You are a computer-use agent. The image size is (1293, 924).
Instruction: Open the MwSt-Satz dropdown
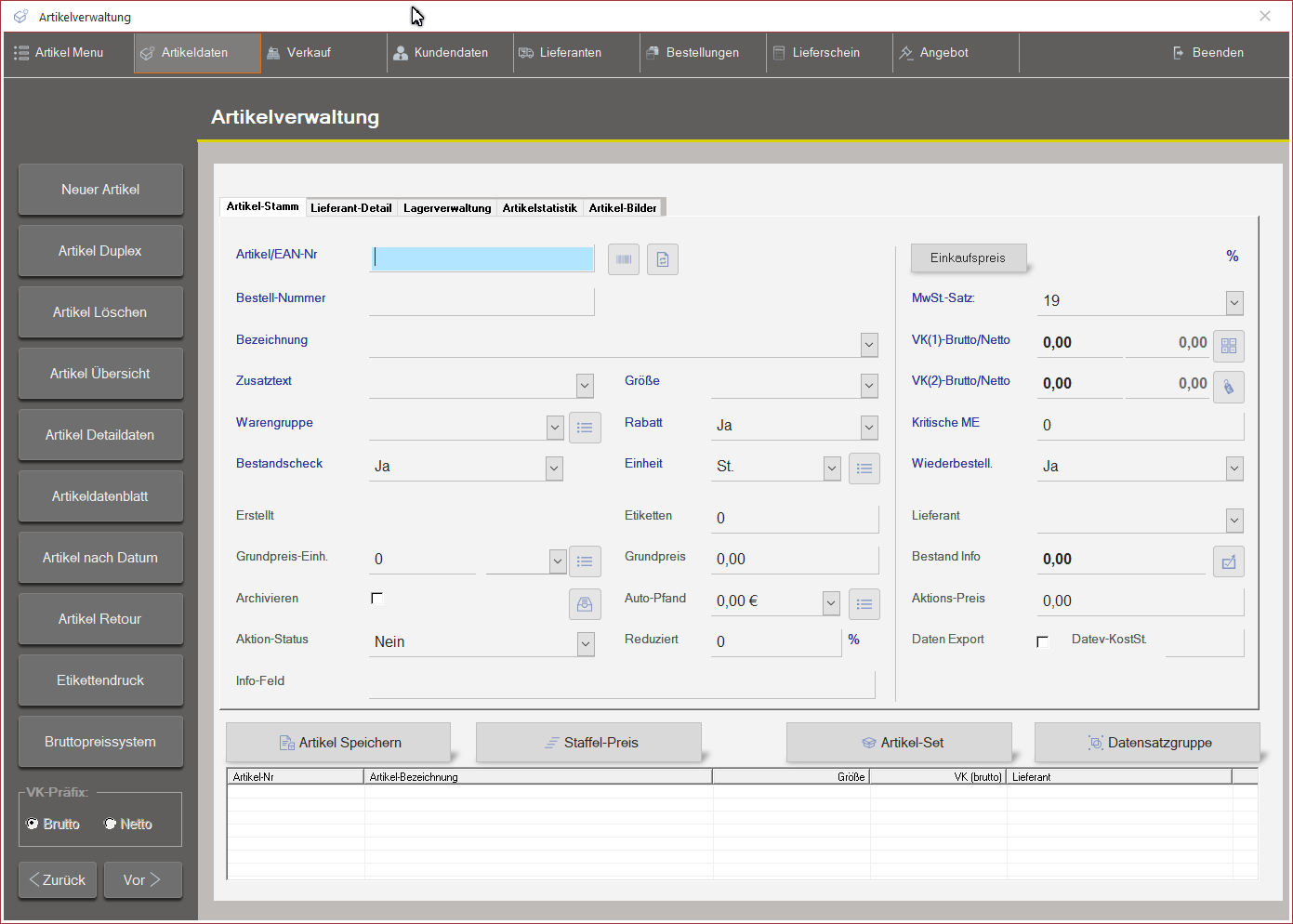(x=1234, y=303)
